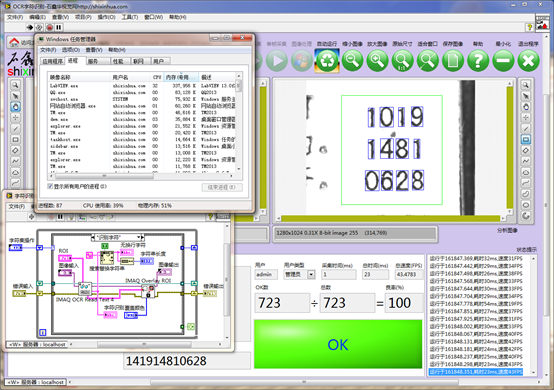Image resolution: width=554 pixels, height=390 pixels.
Task: Toggle 显示所有用户的进程 checkbox in Task Manager
Action: click(50, 186)
